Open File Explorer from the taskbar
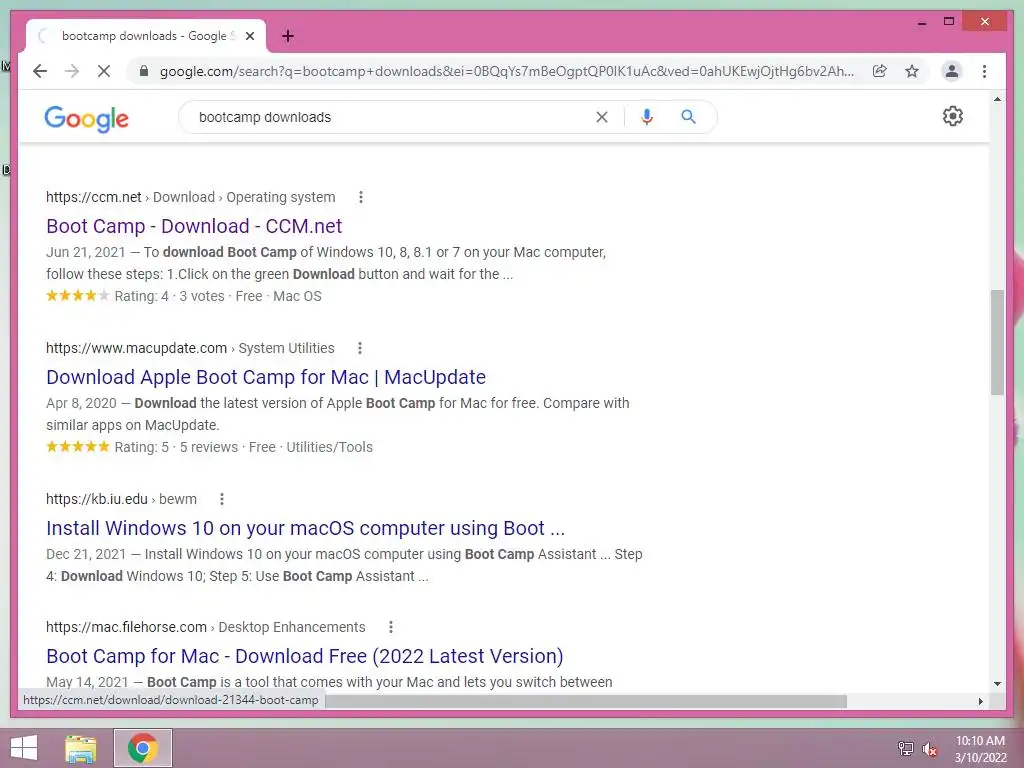 pos(80,748)
